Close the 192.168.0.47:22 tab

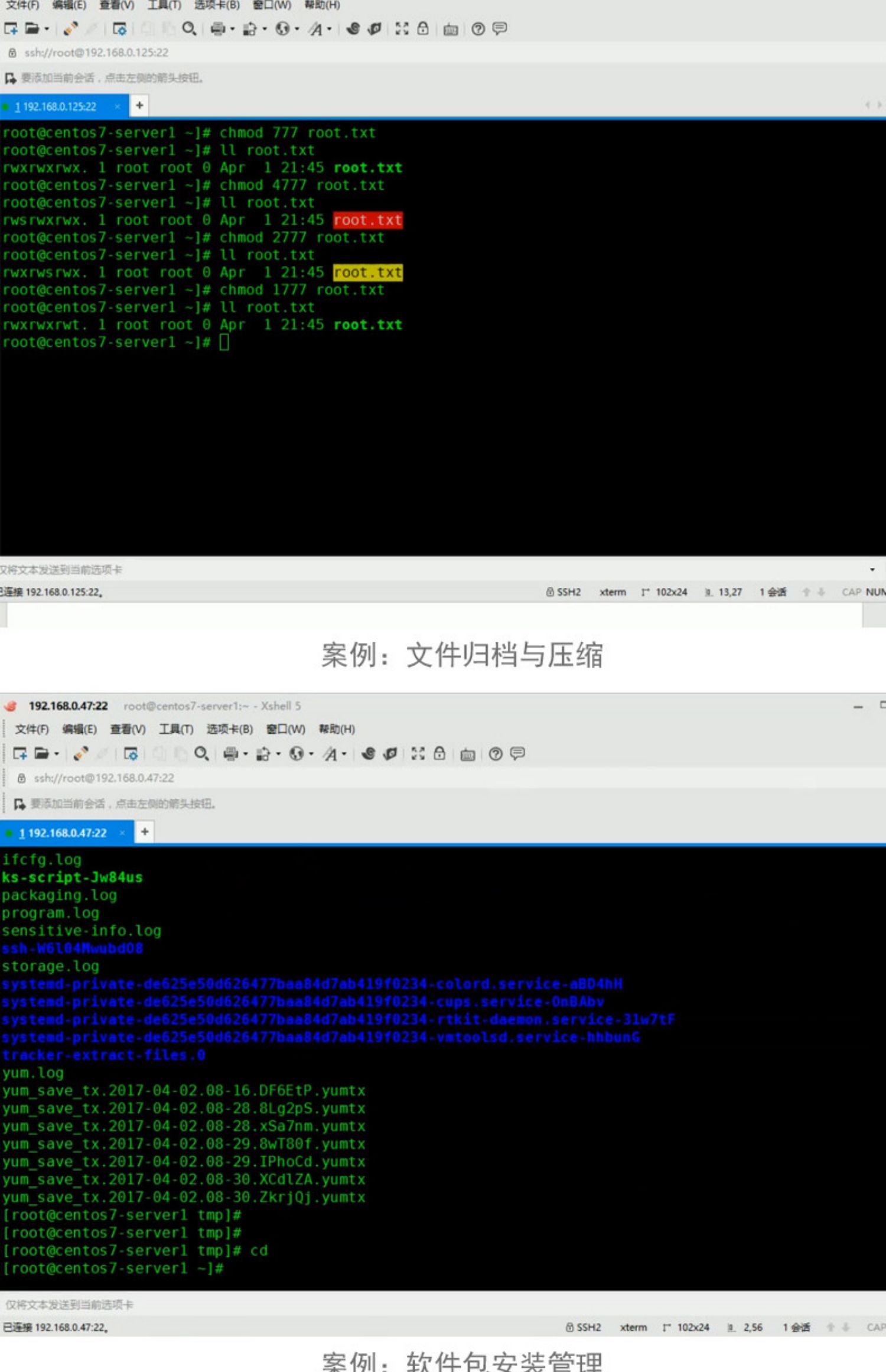(122, 833)
